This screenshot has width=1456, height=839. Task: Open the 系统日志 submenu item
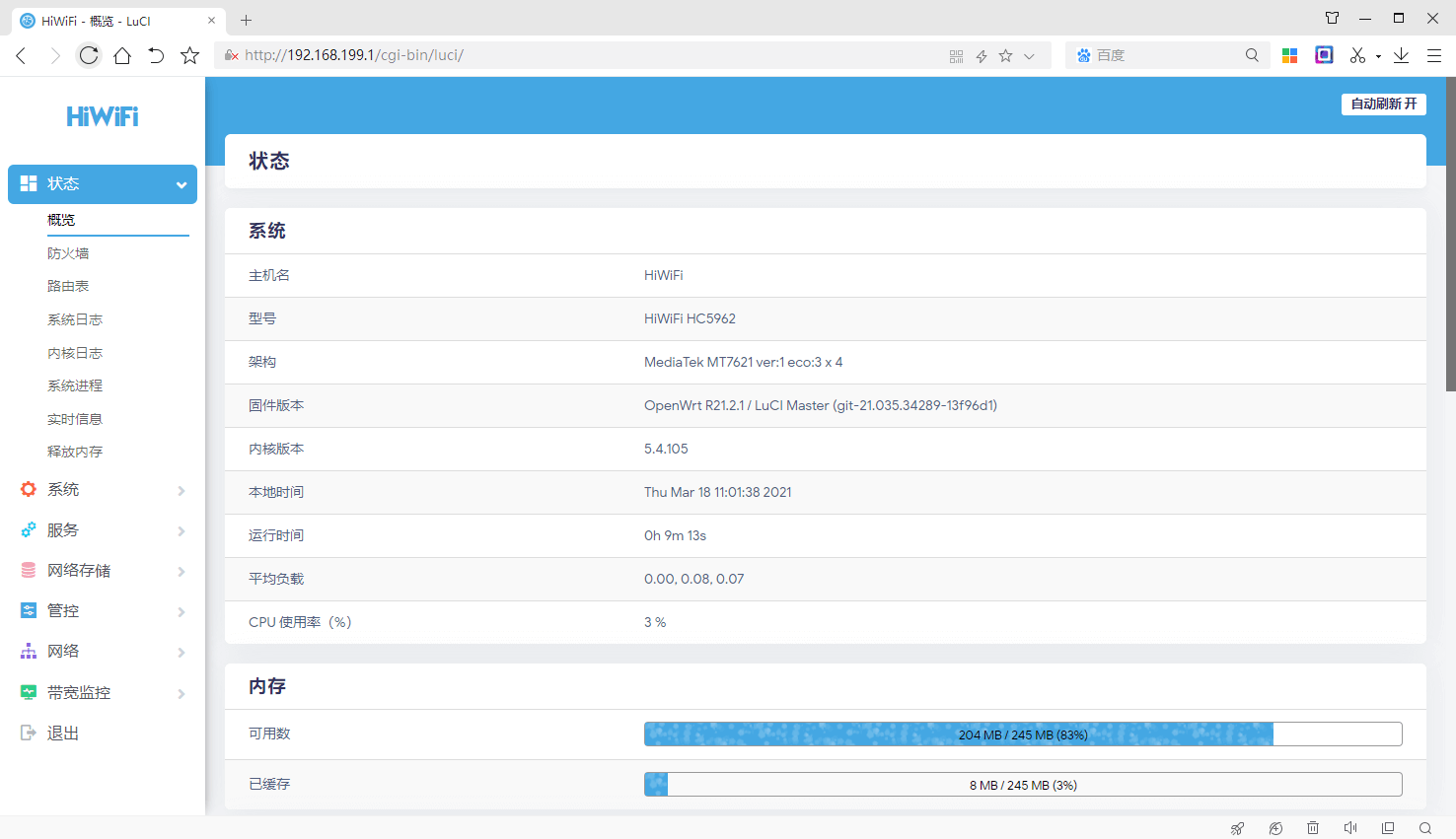tap(75, 319)
